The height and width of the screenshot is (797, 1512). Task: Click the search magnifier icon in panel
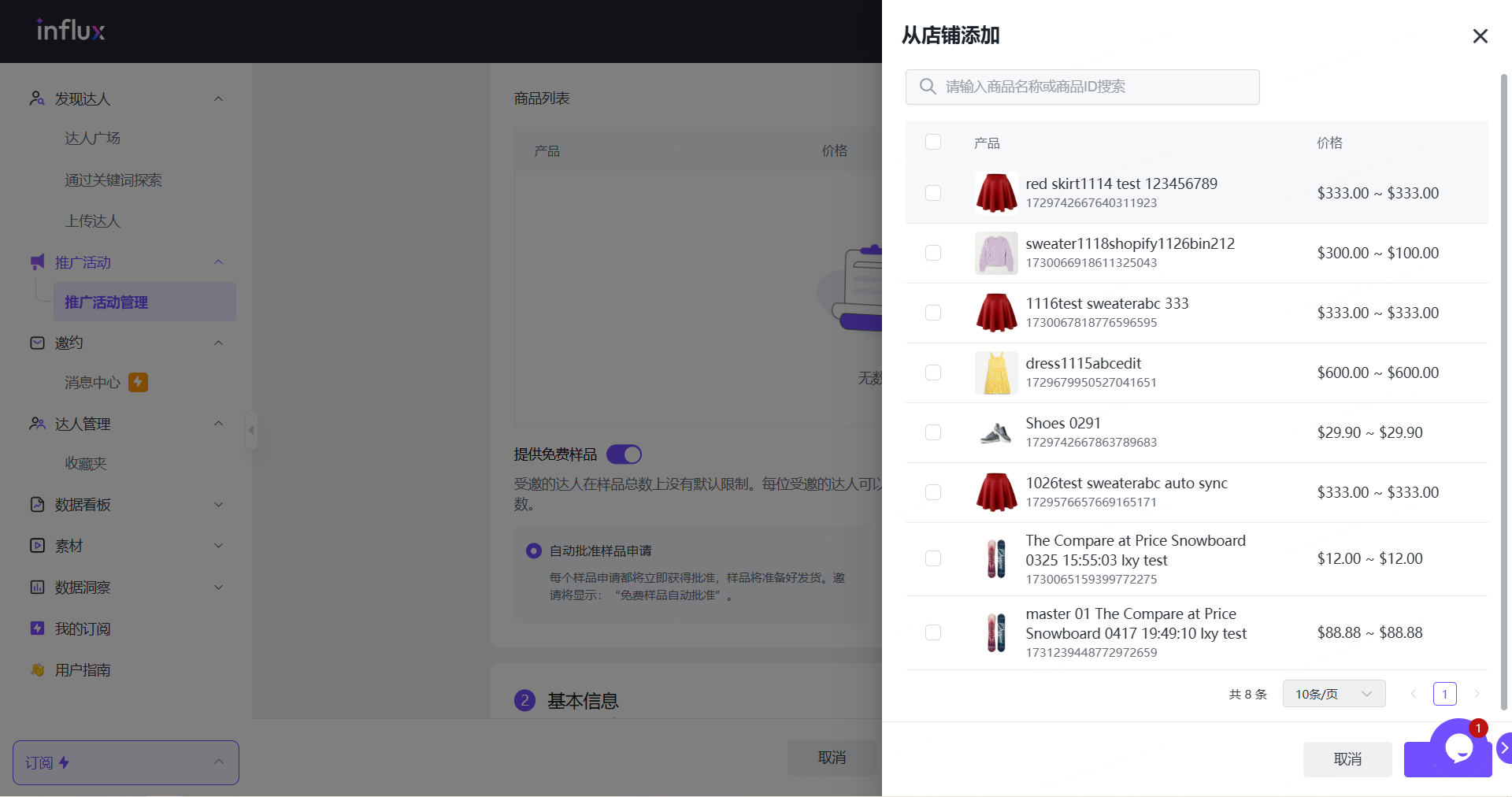[928, 87]
